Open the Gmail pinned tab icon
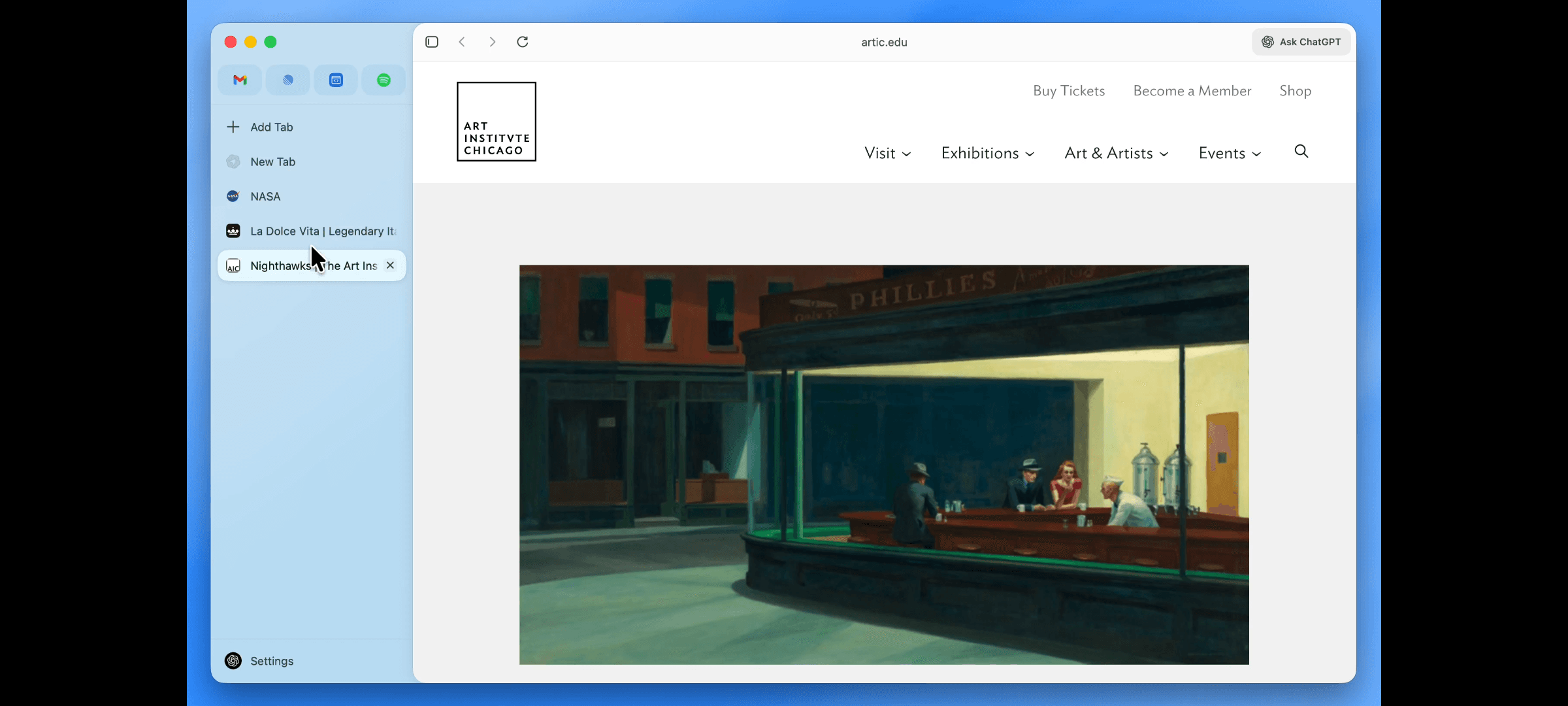 240,80
